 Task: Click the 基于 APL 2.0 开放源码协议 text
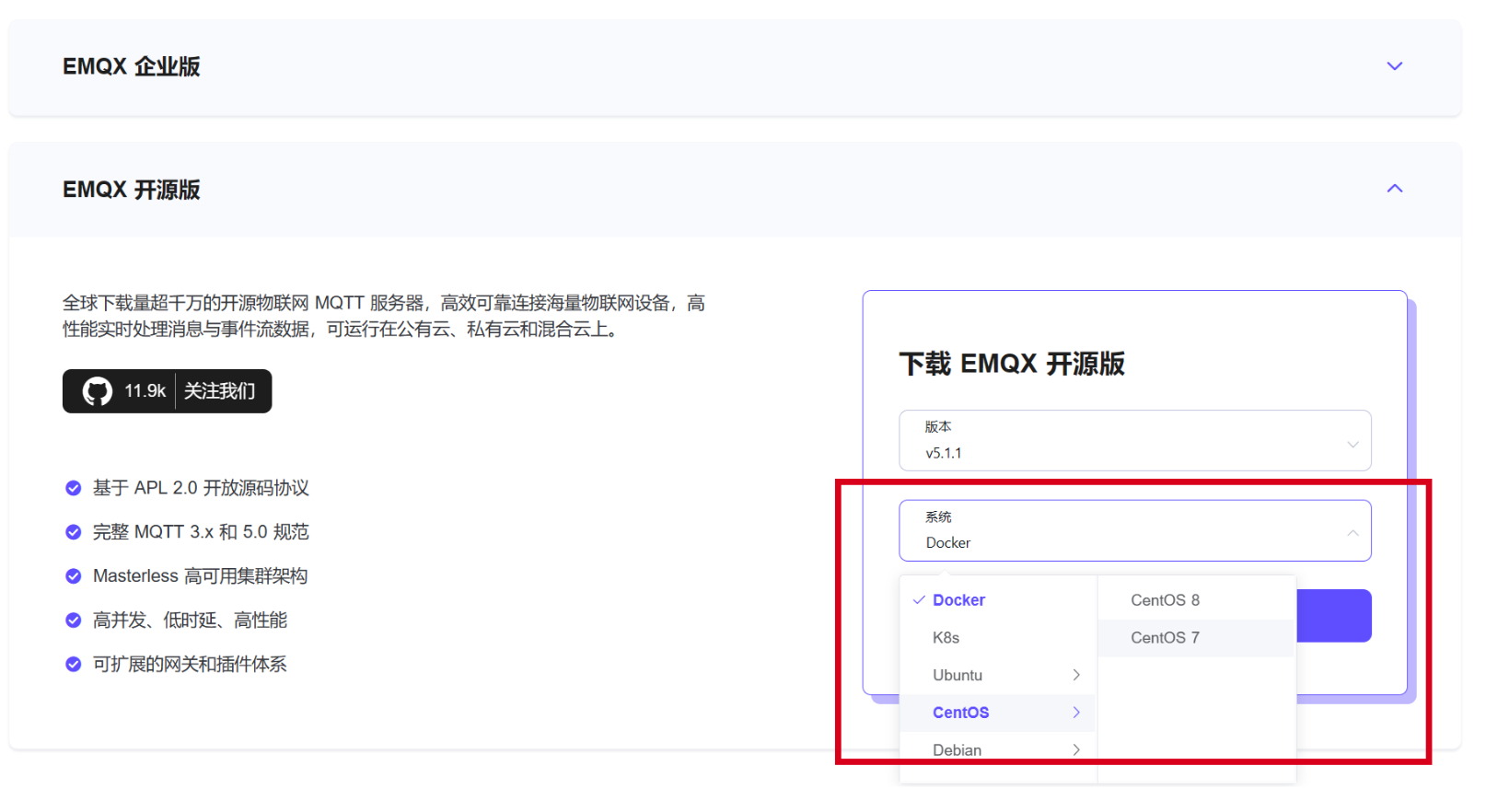[x=201, y=488]
